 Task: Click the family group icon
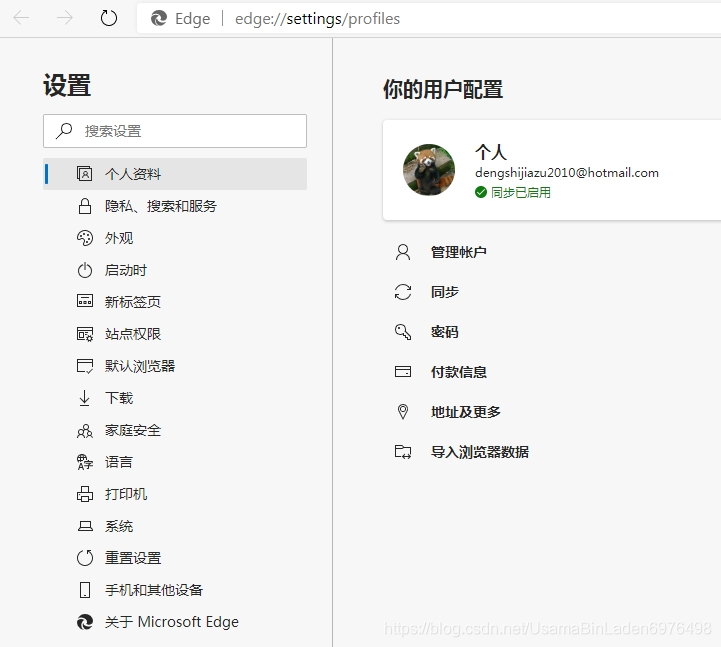pos(85,431)
